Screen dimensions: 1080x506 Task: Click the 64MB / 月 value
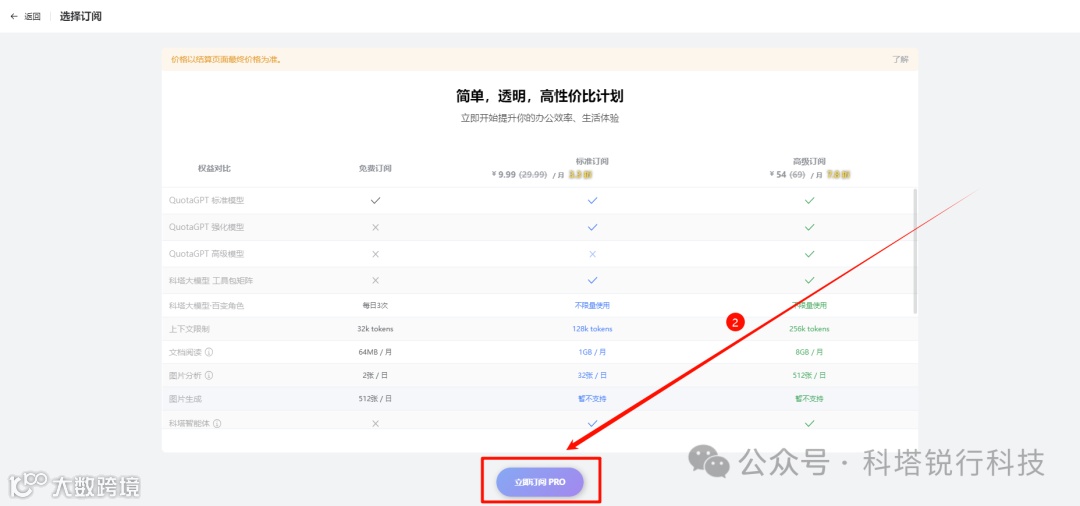tap(375, 352)
